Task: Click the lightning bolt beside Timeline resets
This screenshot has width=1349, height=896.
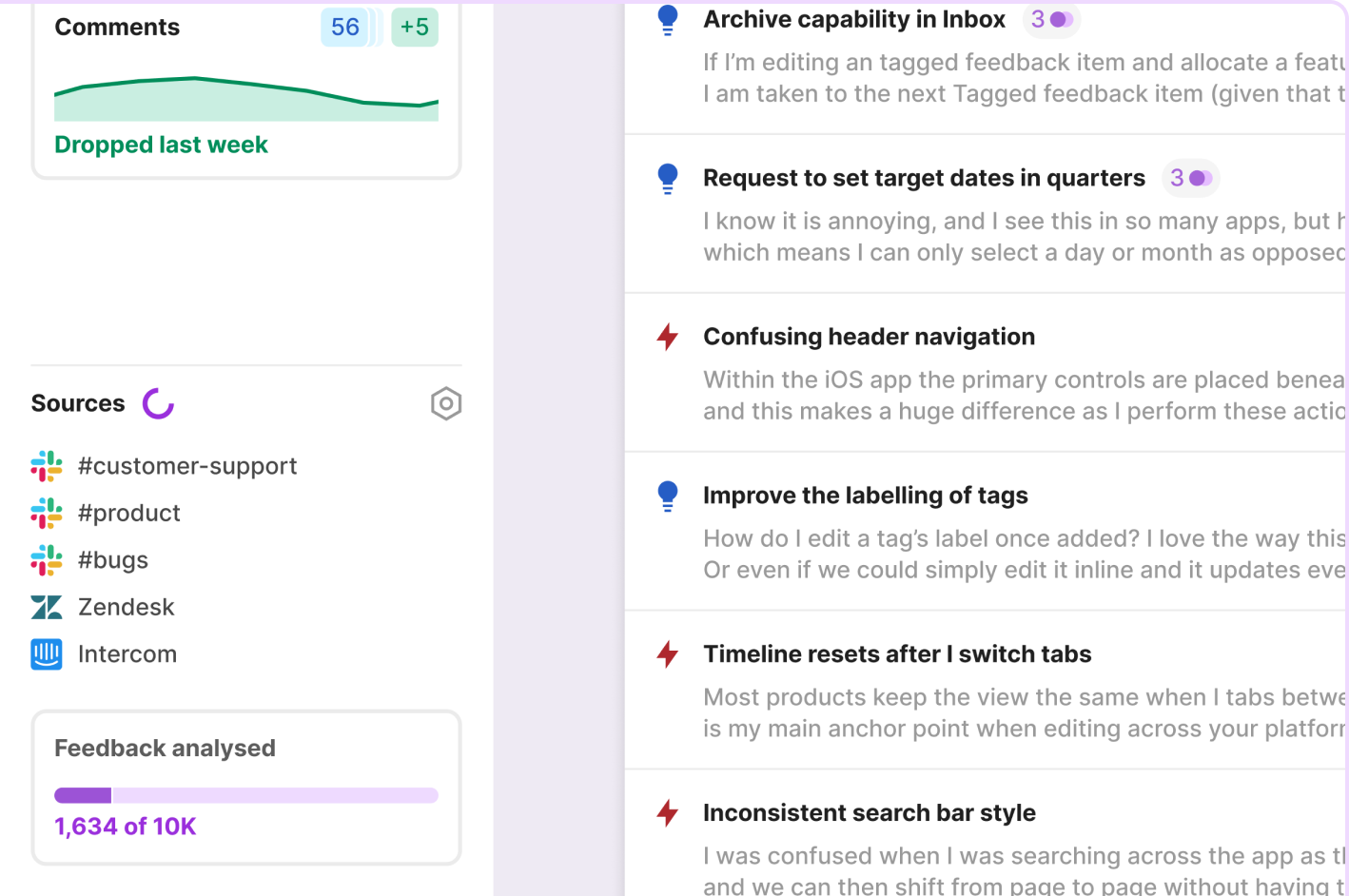Action: pyautogui.click(x=668, y=654)
